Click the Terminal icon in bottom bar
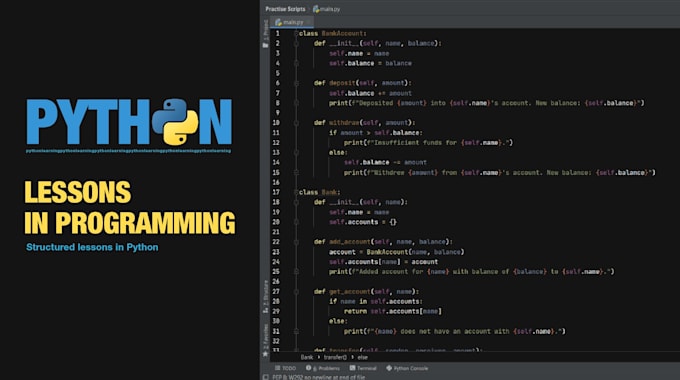 [x=353, y=368]
